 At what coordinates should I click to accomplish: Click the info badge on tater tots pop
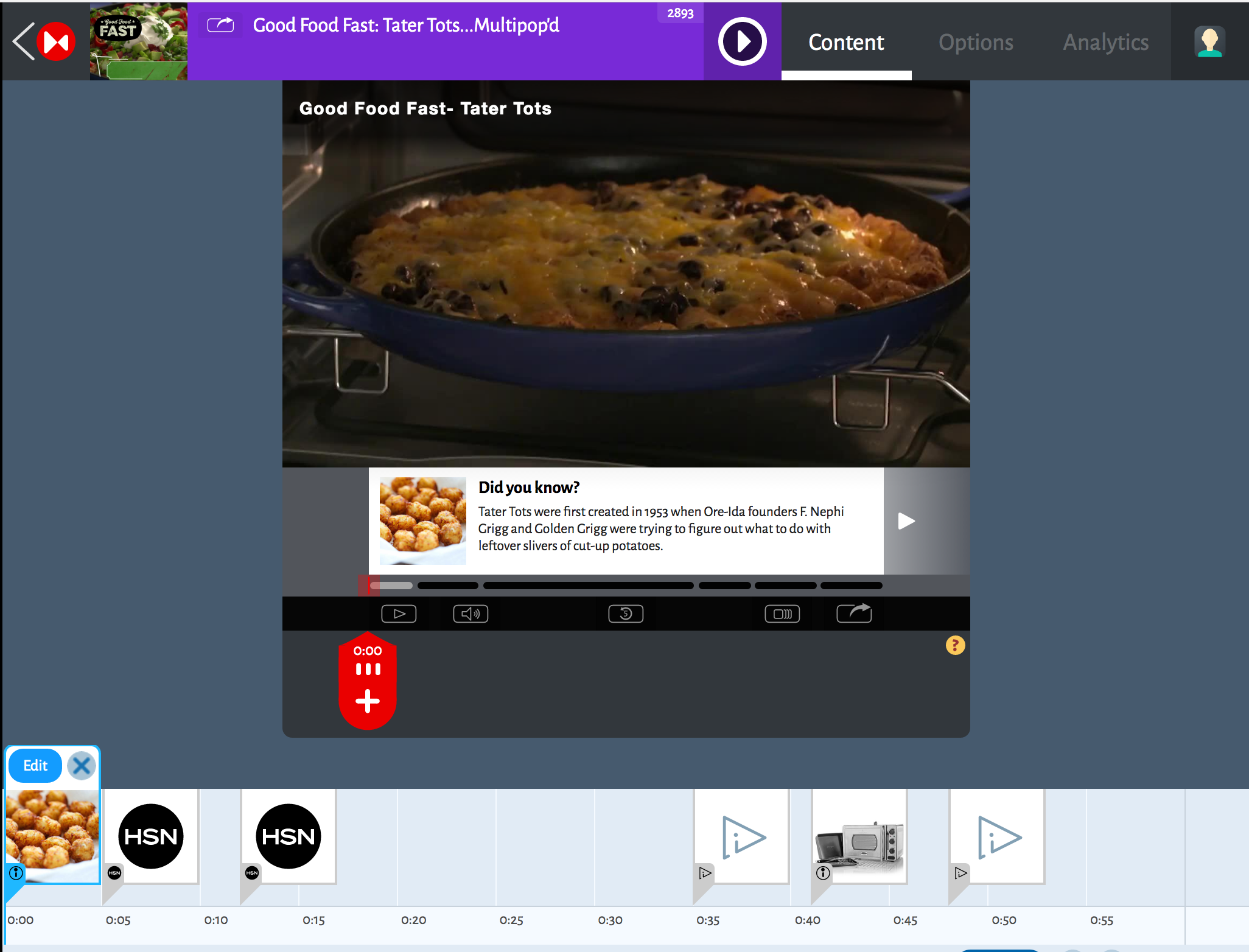16,873
